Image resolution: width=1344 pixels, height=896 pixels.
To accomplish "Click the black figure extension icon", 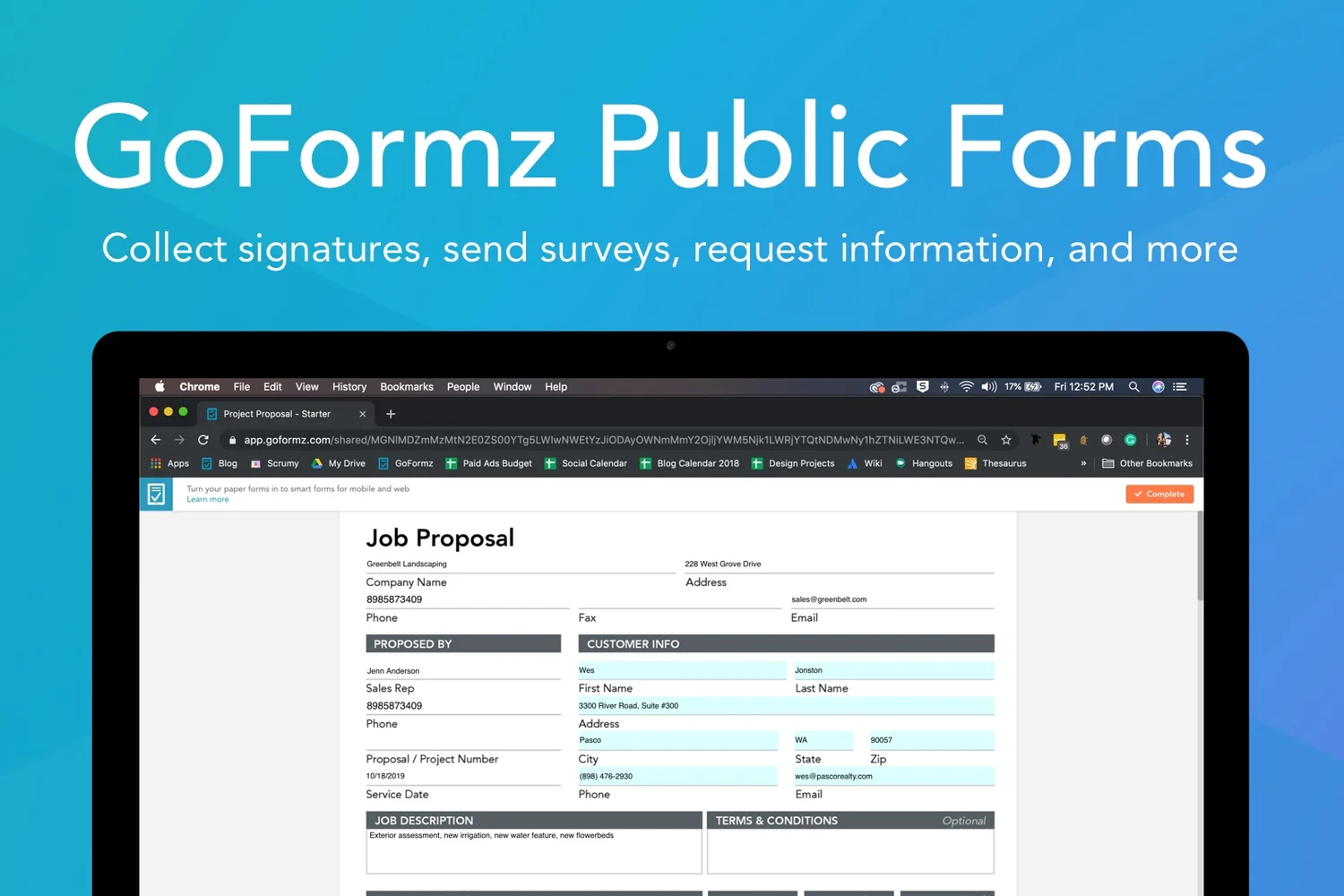I will tap(1036, 440).
